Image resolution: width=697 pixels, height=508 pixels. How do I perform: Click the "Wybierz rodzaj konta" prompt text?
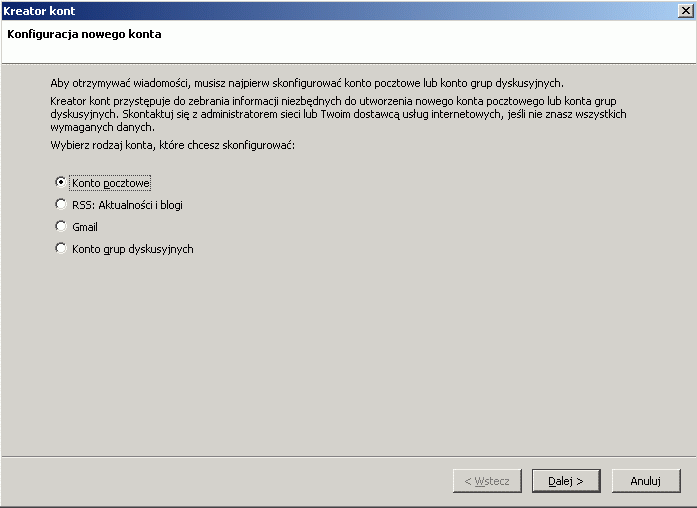coord(172,145)
